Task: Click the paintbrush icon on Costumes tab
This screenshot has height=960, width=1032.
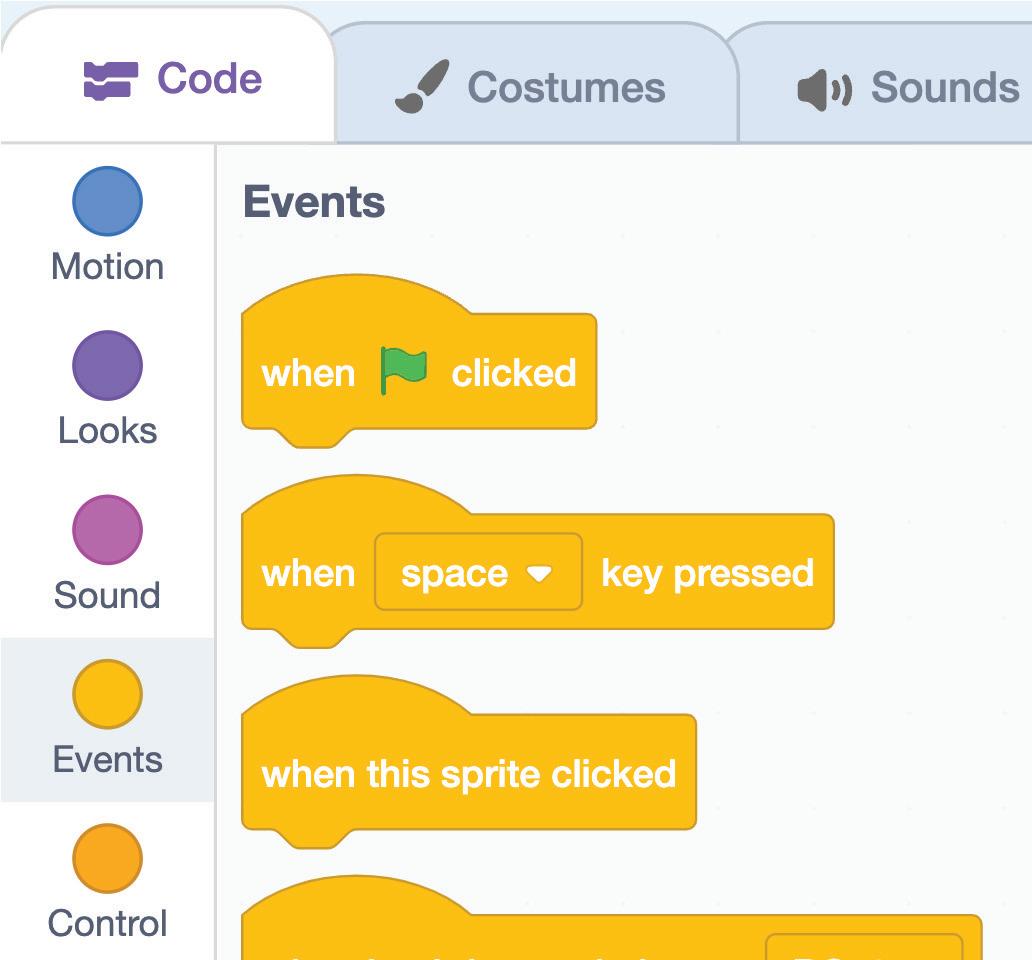Action: click(x=421, y=88)
